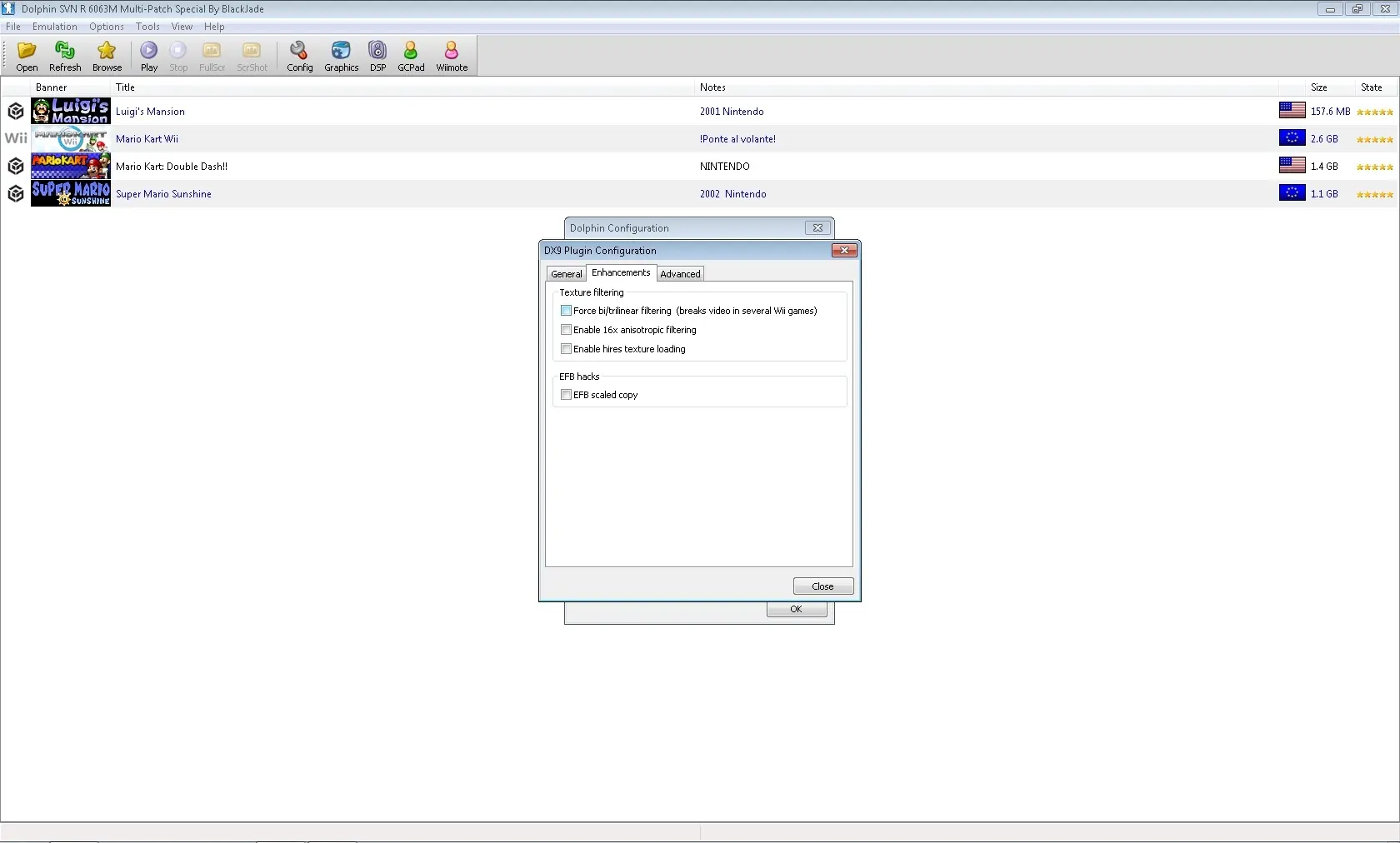Click USA flag on Double Dash row

pyautogui.click(x=1292, y=165)
